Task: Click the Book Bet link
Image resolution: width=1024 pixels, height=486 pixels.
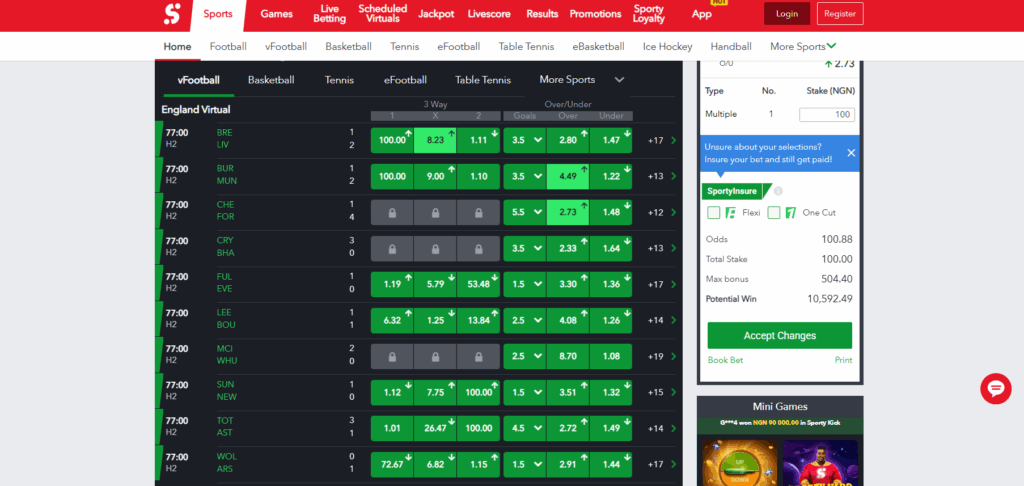Action: (726, 360)
